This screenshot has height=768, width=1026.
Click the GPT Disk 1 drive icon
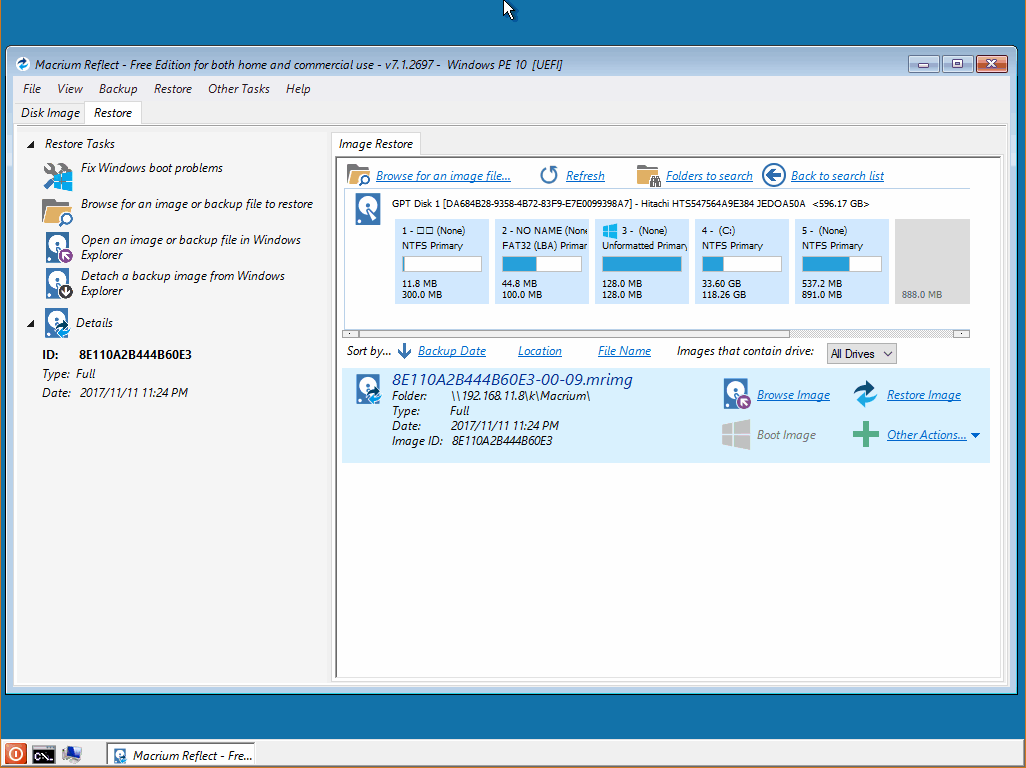tap(368, 209)
